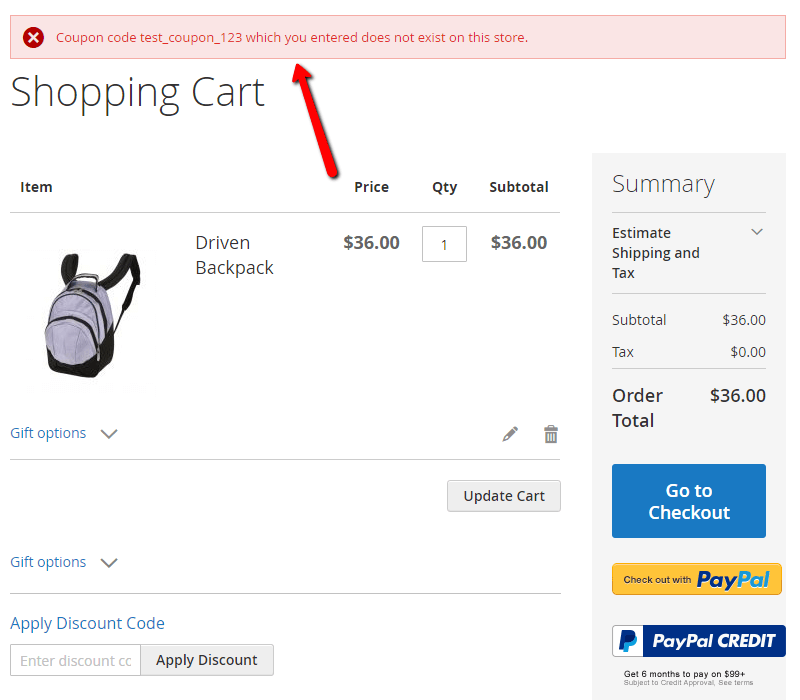This screenshot has height=700, width=800.
Task: Expand the item's Gift options chevron
Action: [x=109, y=434]
